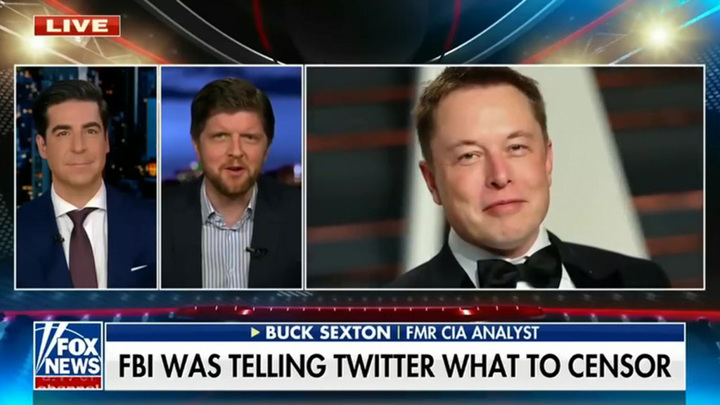This screenshot has width=720, height=405.
Task: Select the BUCK SEXTON name text
Action: [x=328, y=332]
